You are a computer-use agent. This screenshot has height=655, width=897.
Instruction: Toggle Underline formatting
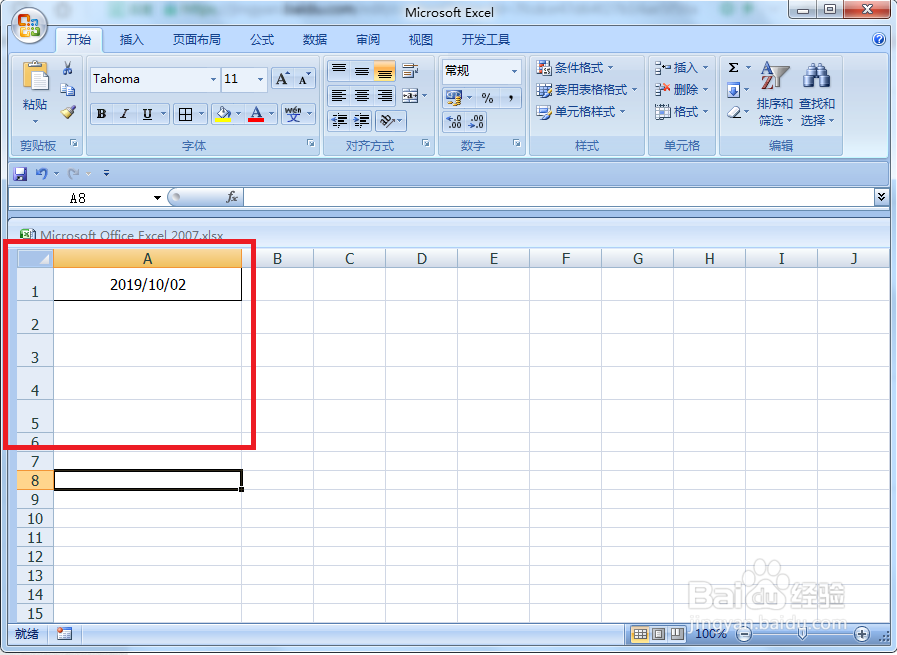point(147,114)
